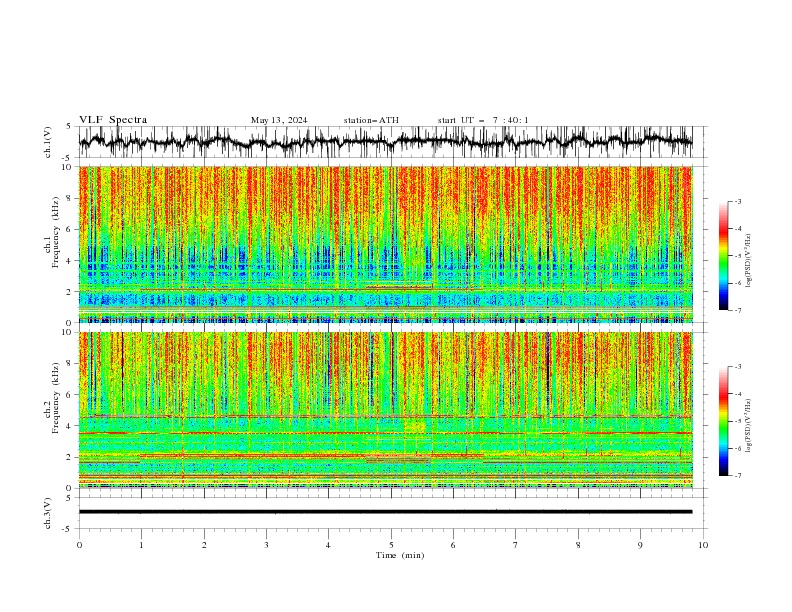Click the 'station=ATH' label

point(371,120)
